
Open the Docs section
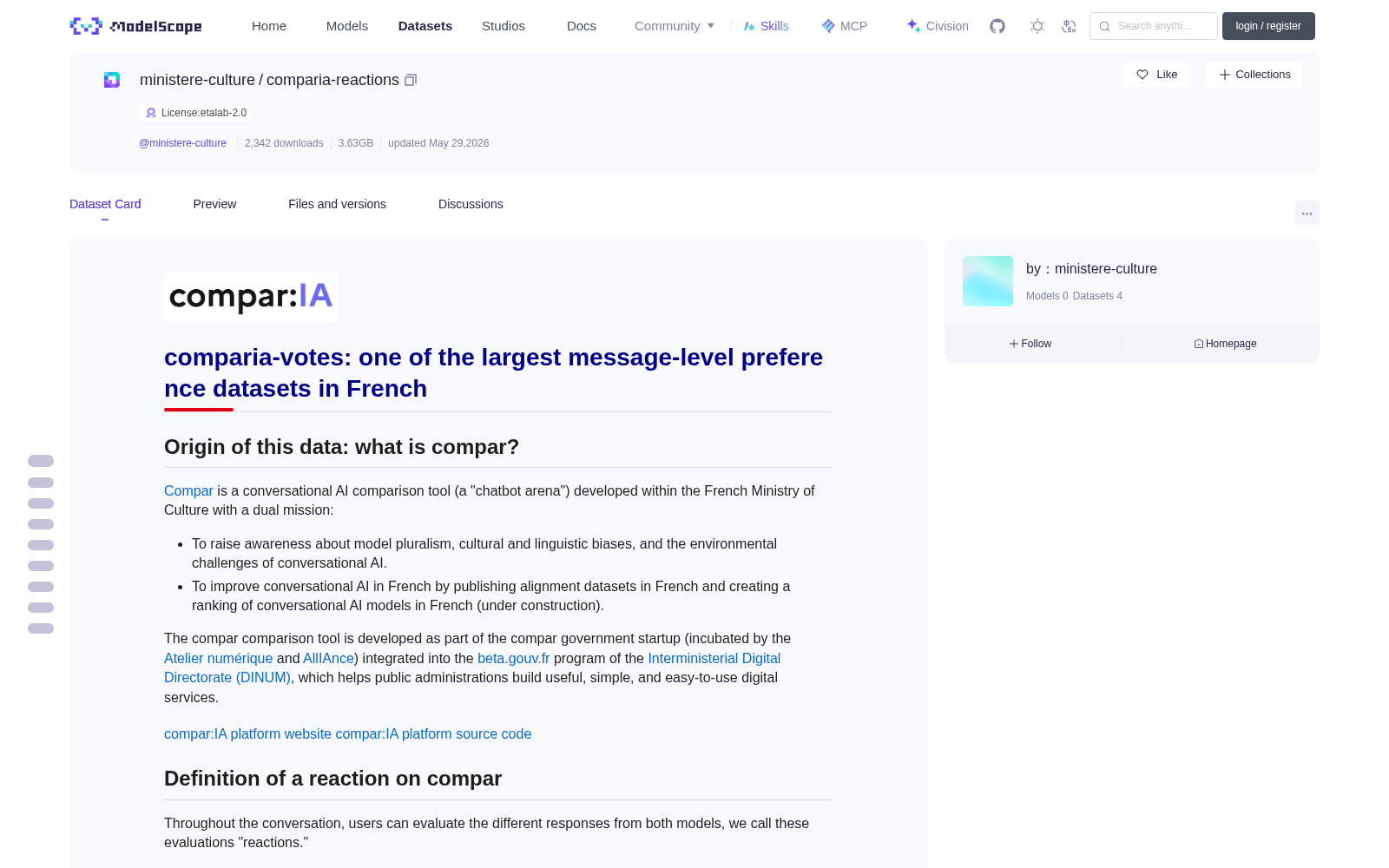click(582, 26)
